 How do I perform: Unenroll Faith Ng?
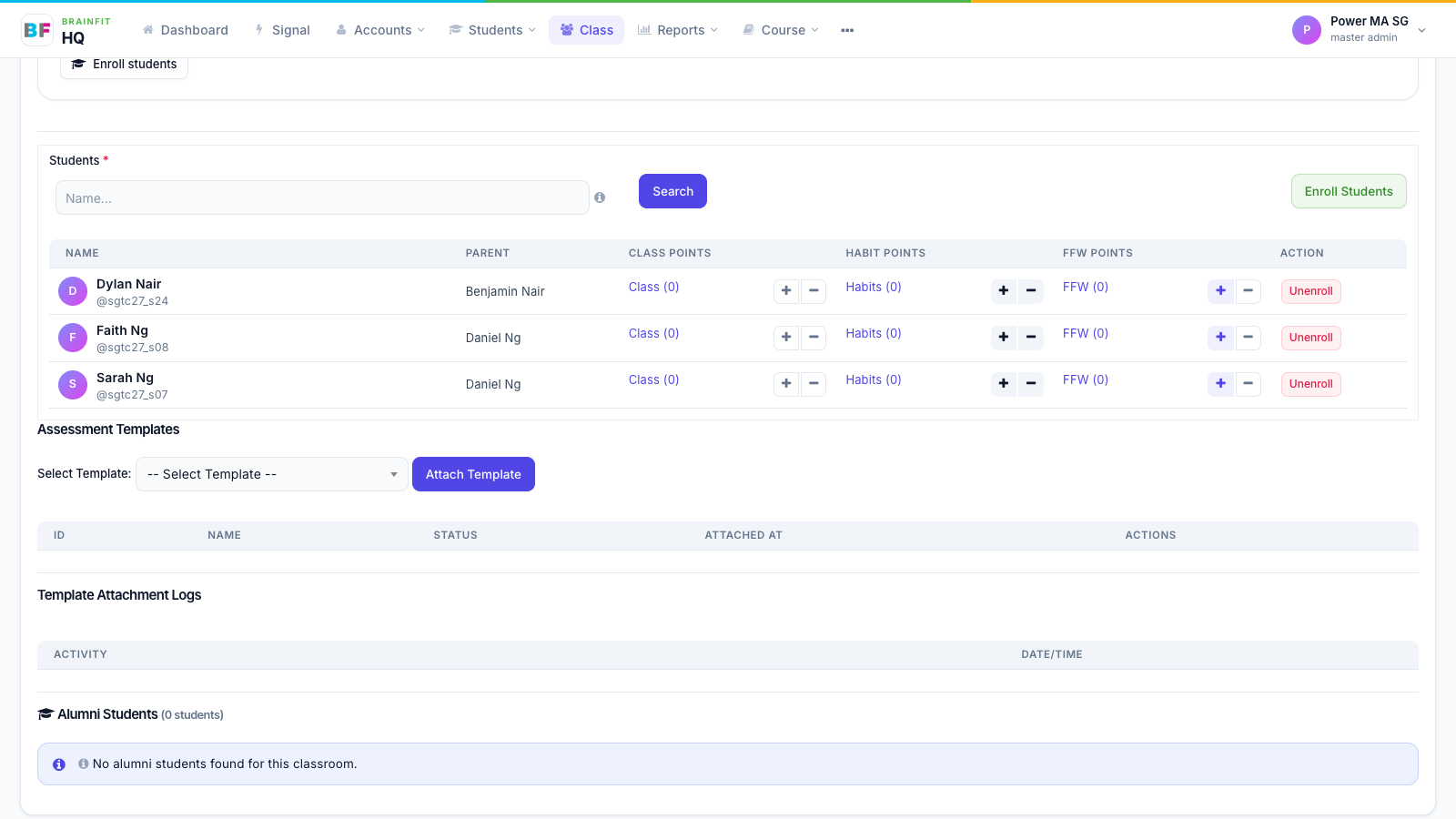pos(1310,338)
